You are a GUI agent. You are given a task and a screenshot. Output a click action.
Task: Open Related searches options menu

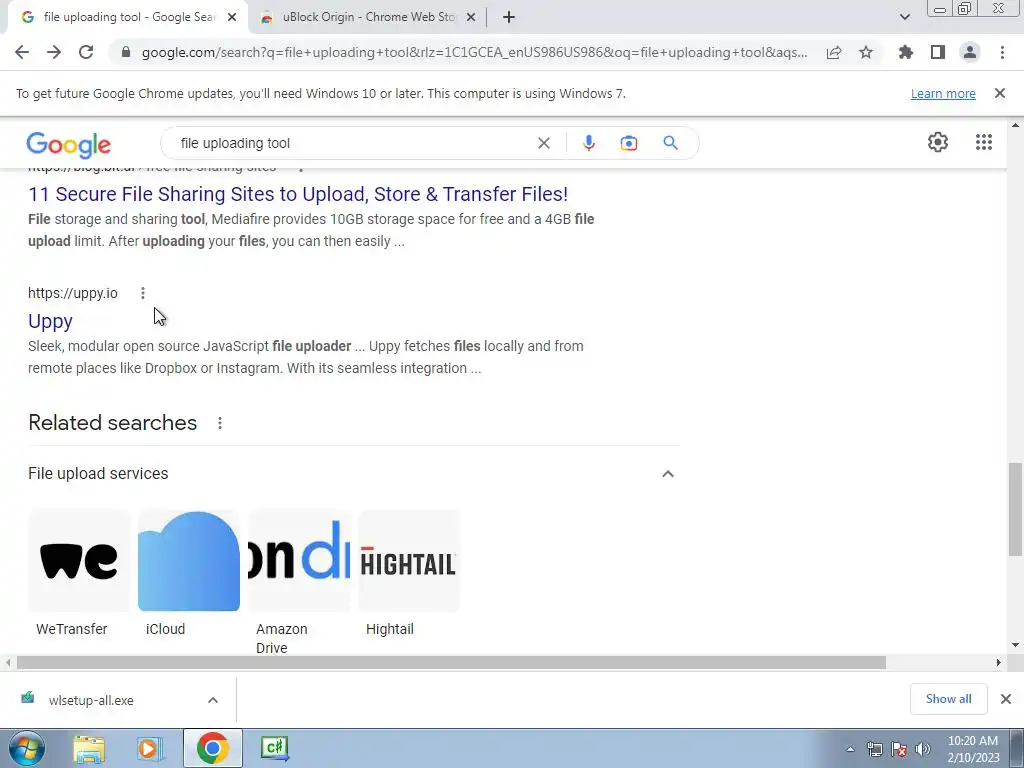(x=220, y=423)
